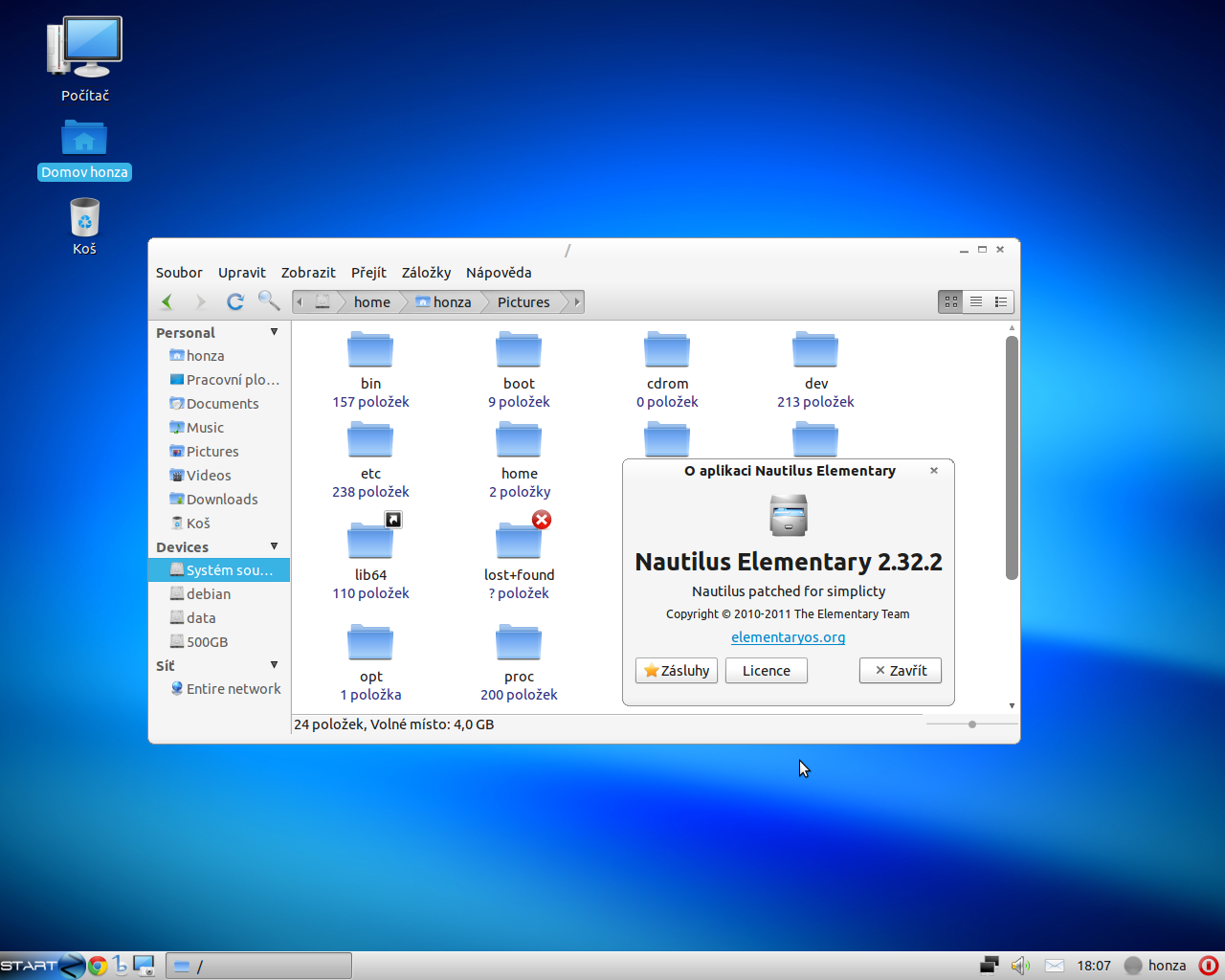1225x980 pixels.
Task: Click the zoom slider in status bar
Action: click(971, 724)
